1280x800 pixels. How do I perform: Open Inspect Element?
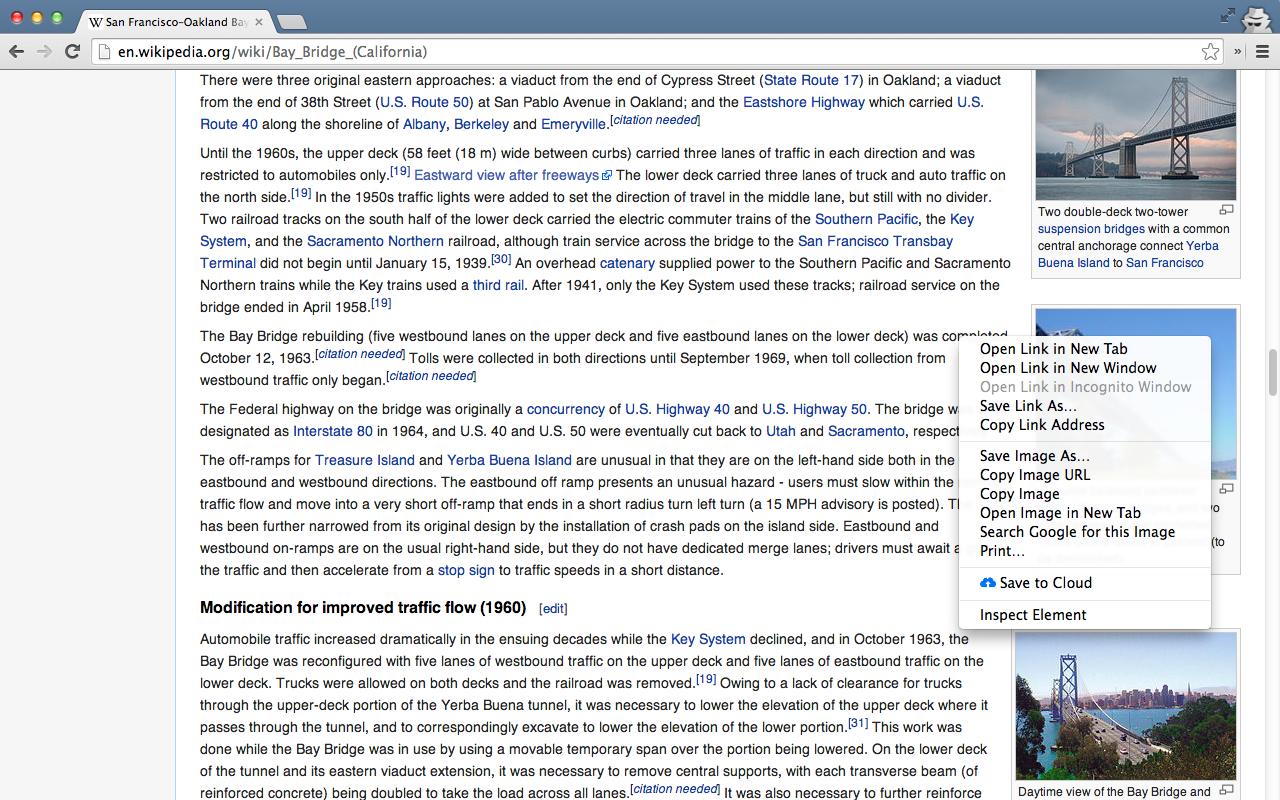coord(1033,615)
